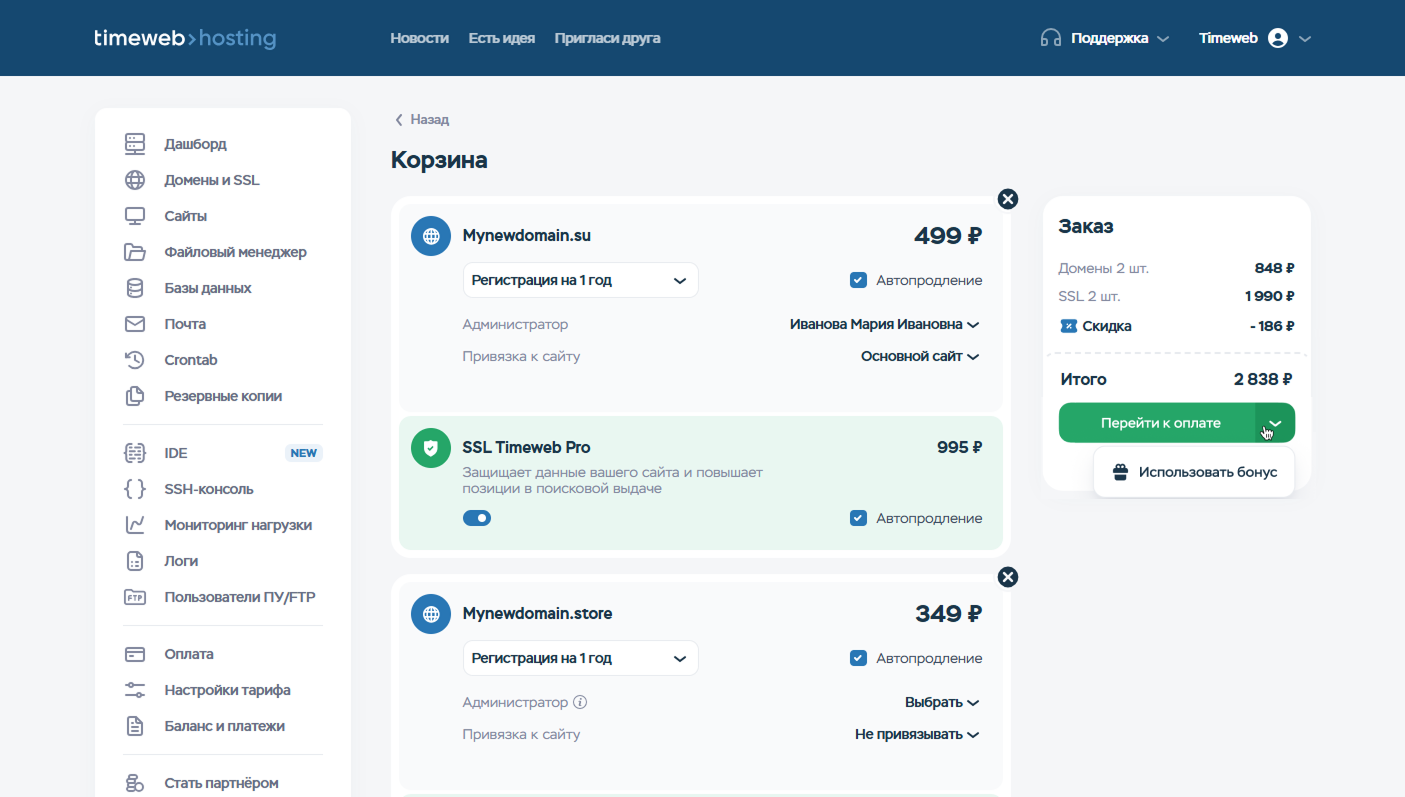Uncheck Автопродление for Mynewdomain.store
Viewport: 1405px width, 797px height.
tap(858, 658)
